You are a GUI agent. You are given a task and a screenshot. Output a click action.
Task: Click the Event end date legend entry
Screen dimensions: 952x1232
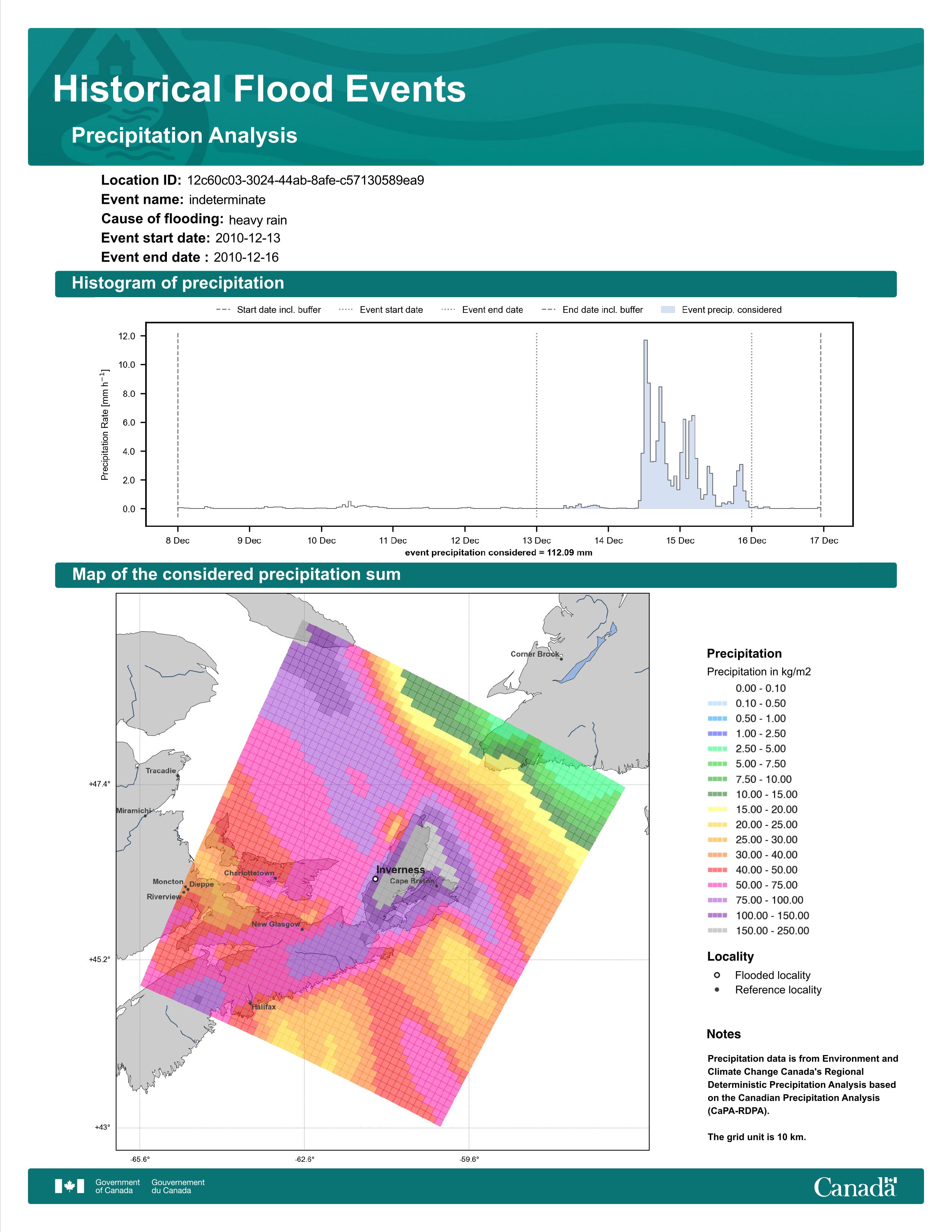click(x=482, y=310)
